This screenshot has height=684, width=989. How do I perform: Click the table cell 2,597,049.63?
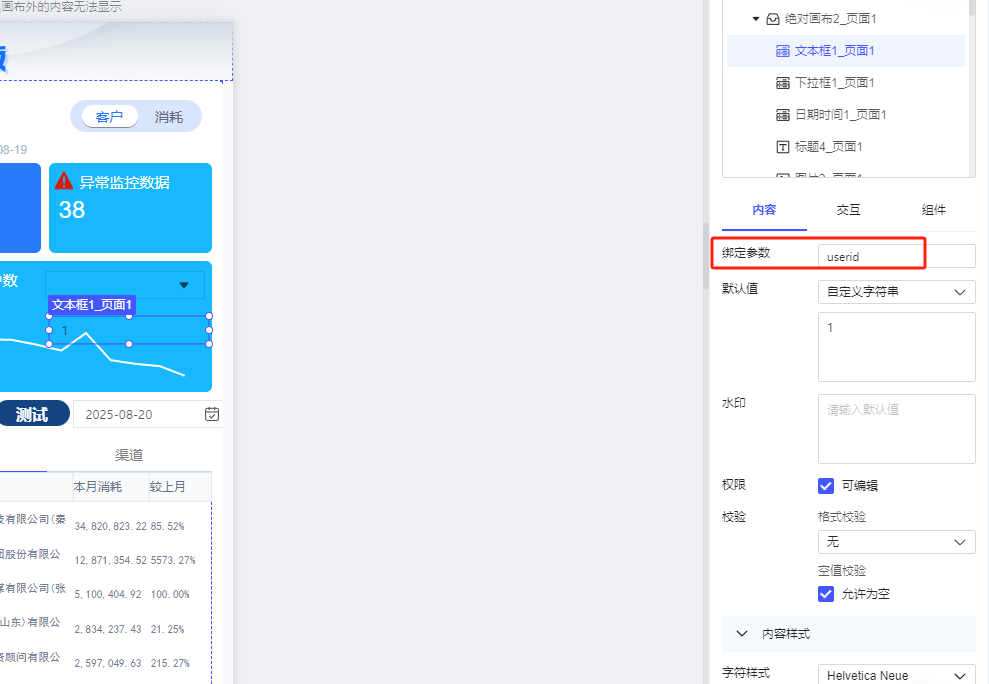click(x=108, y=663)
